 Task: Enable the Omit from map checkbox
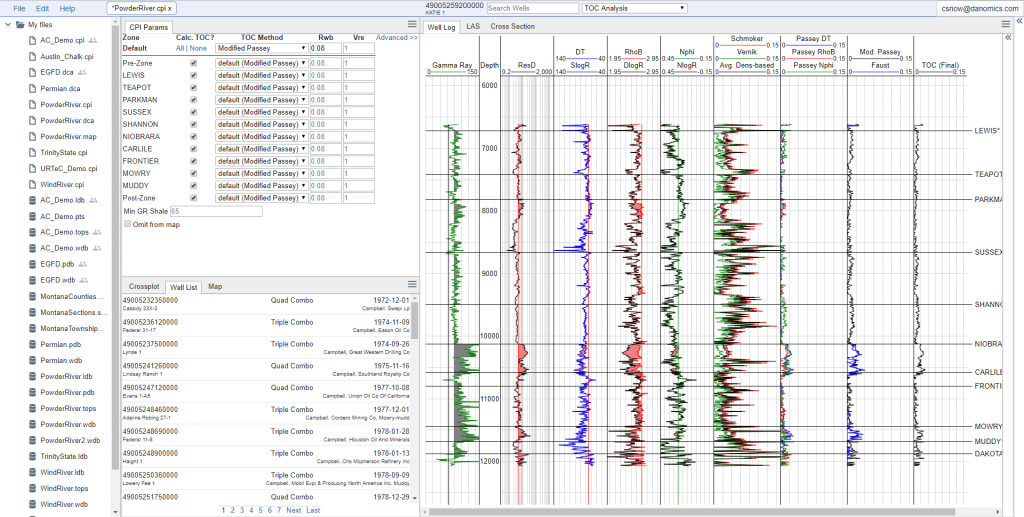(x=127, y=225)
